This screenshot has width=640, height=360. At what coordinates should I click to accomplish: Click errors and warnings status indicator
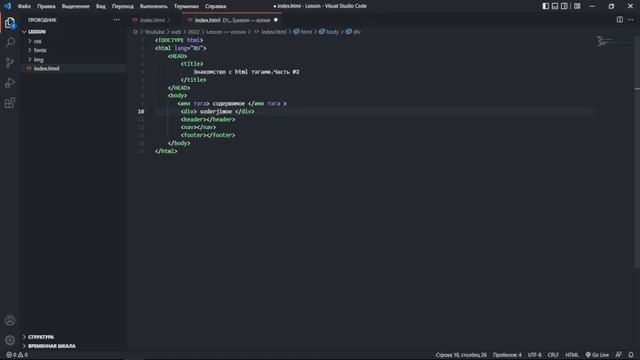point(17,355)
